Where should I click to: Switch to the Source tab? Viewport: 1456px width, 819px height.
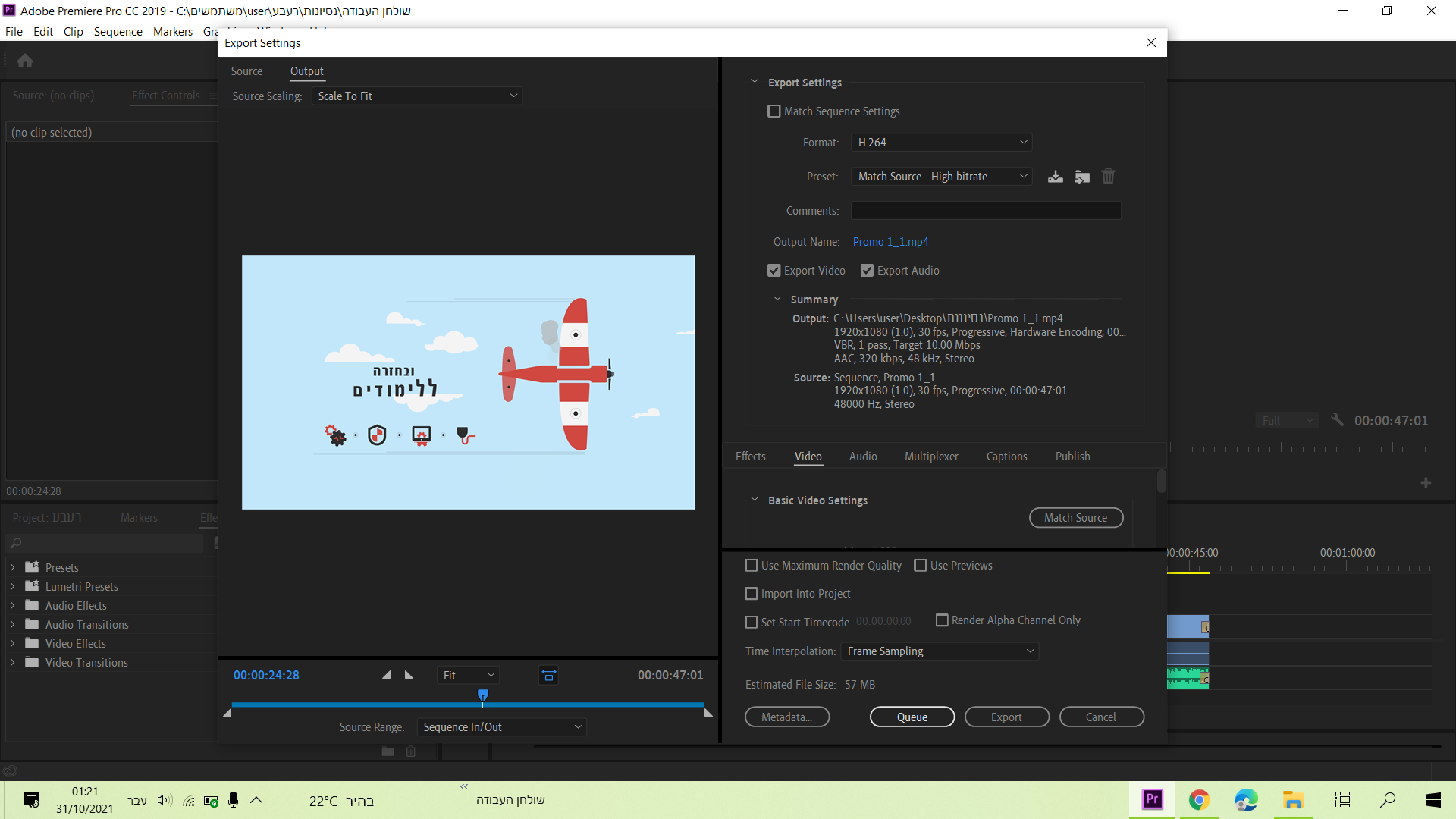coord(246,71)
